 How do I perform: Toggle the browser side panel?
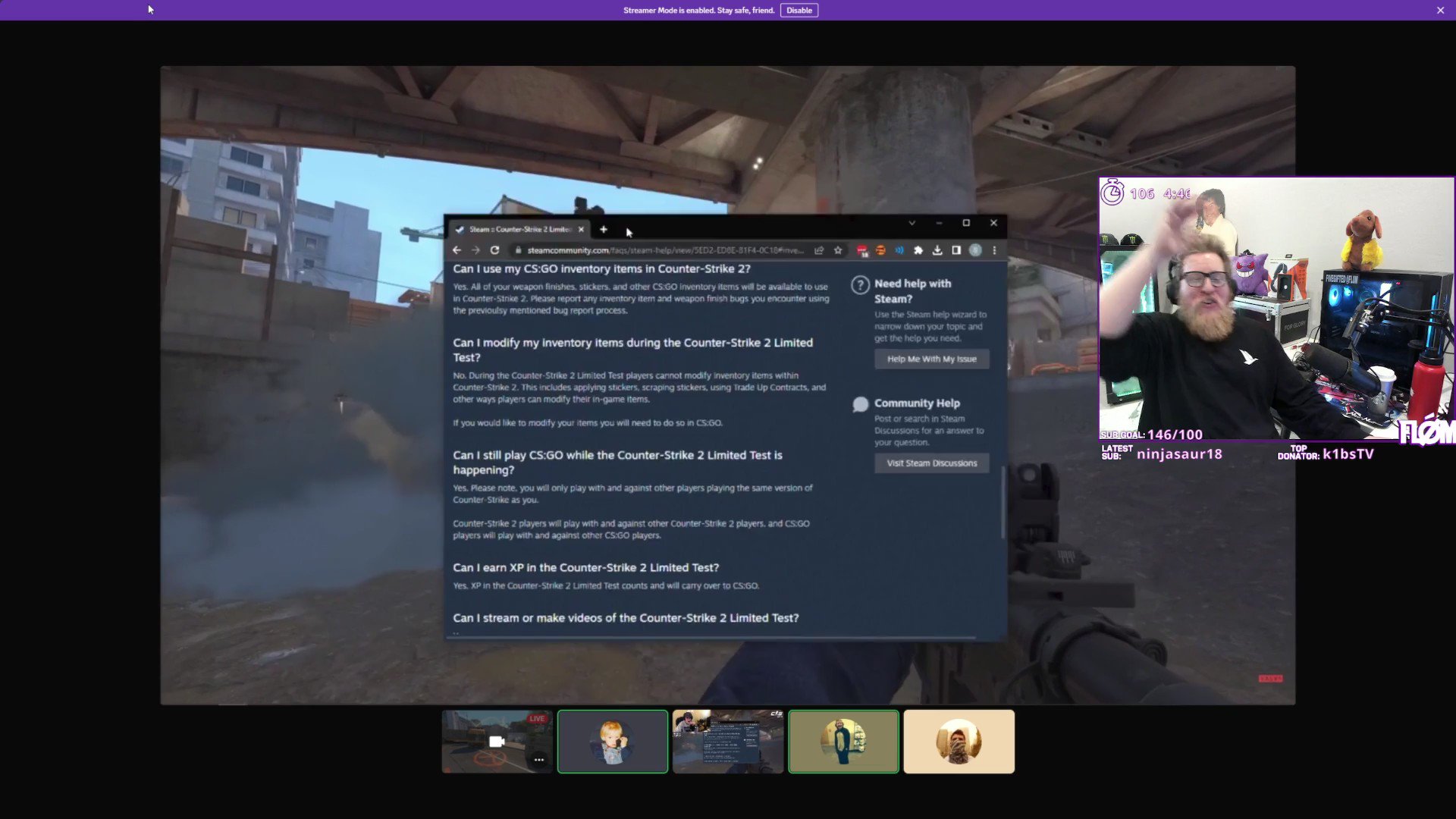(956, 250)
